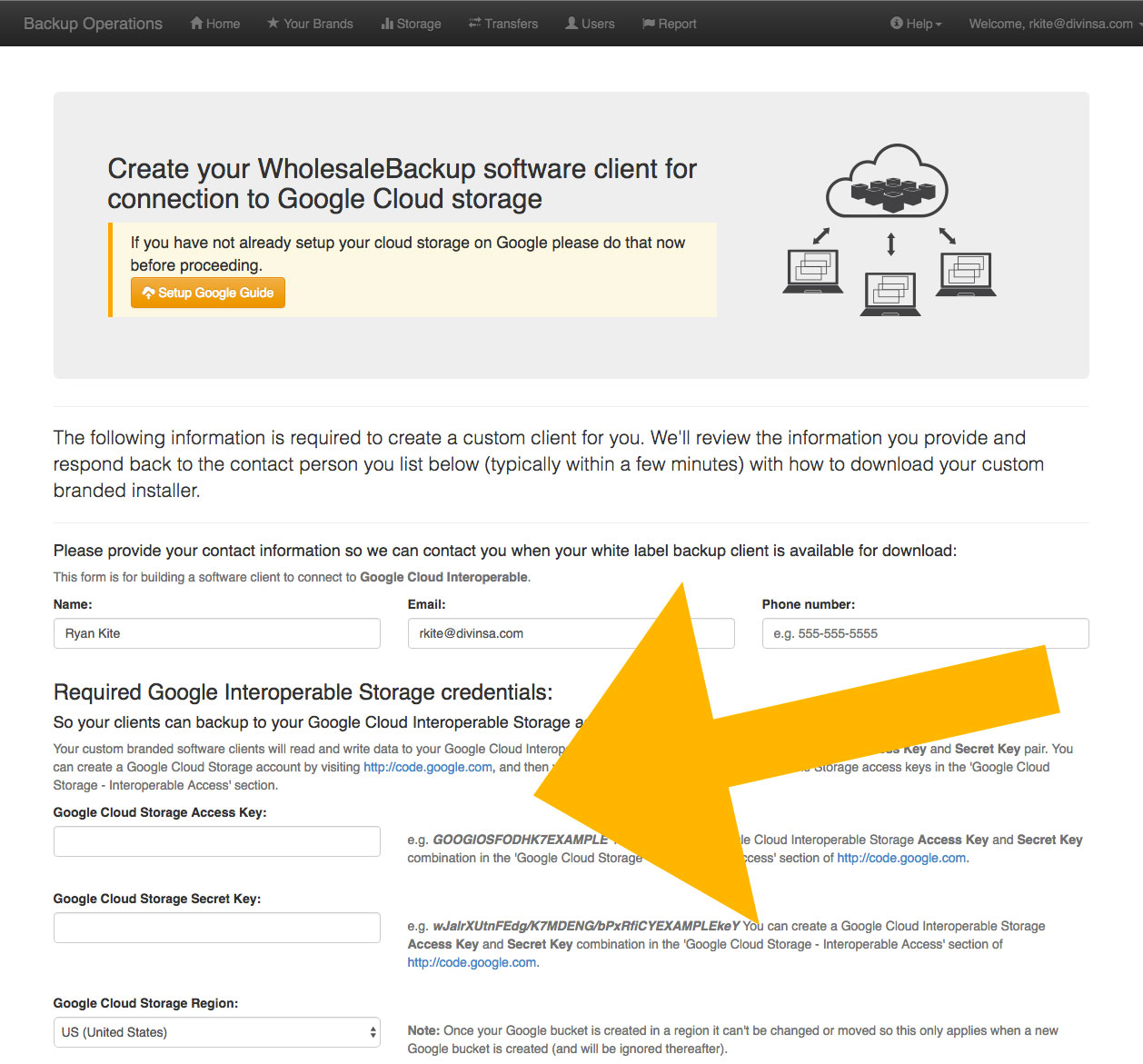Focus the Google Cloud Storage Access Key field

[217, 841]
